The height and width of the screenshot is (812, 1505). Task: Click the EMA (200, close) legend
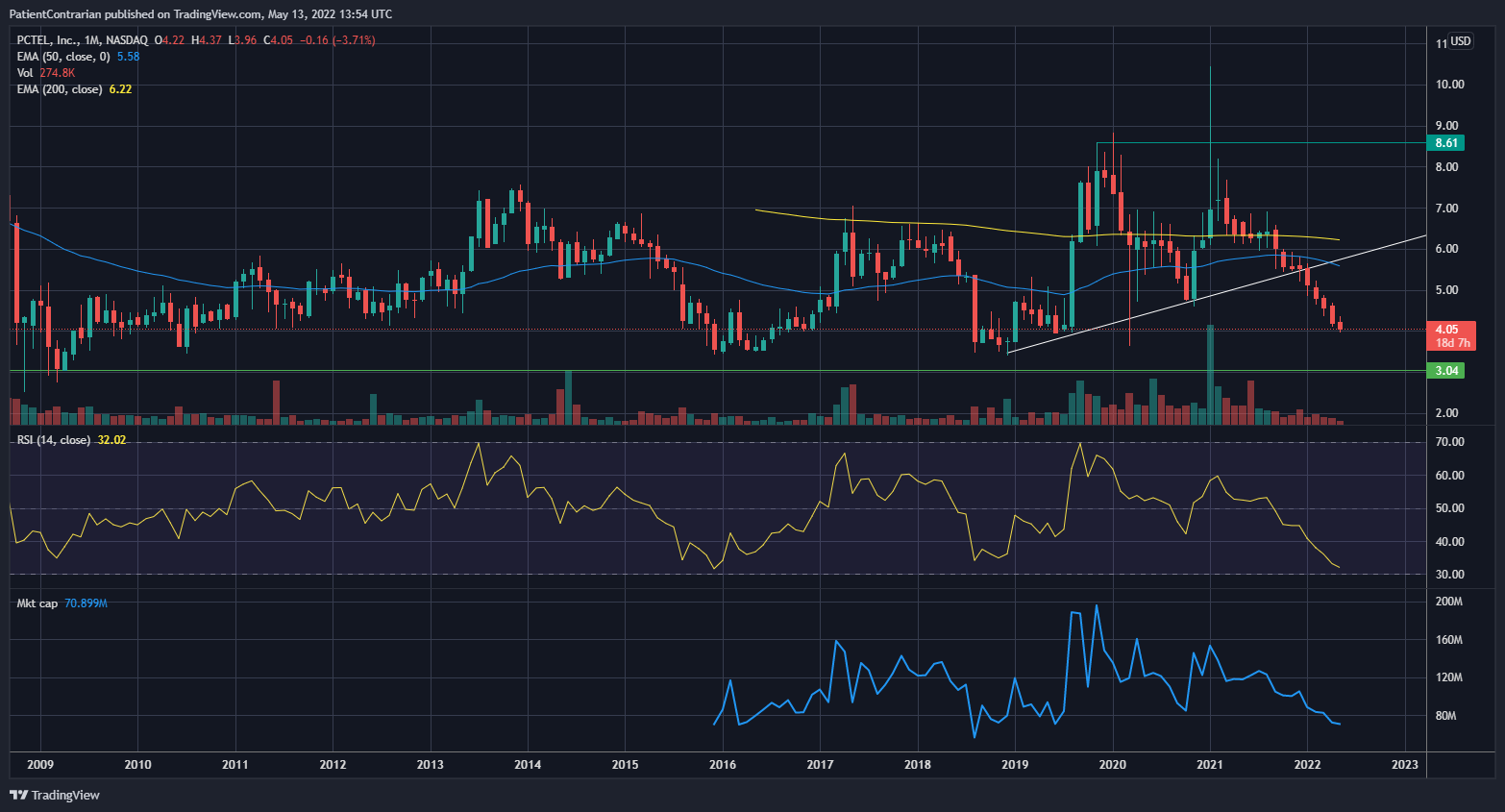point(60,89)
